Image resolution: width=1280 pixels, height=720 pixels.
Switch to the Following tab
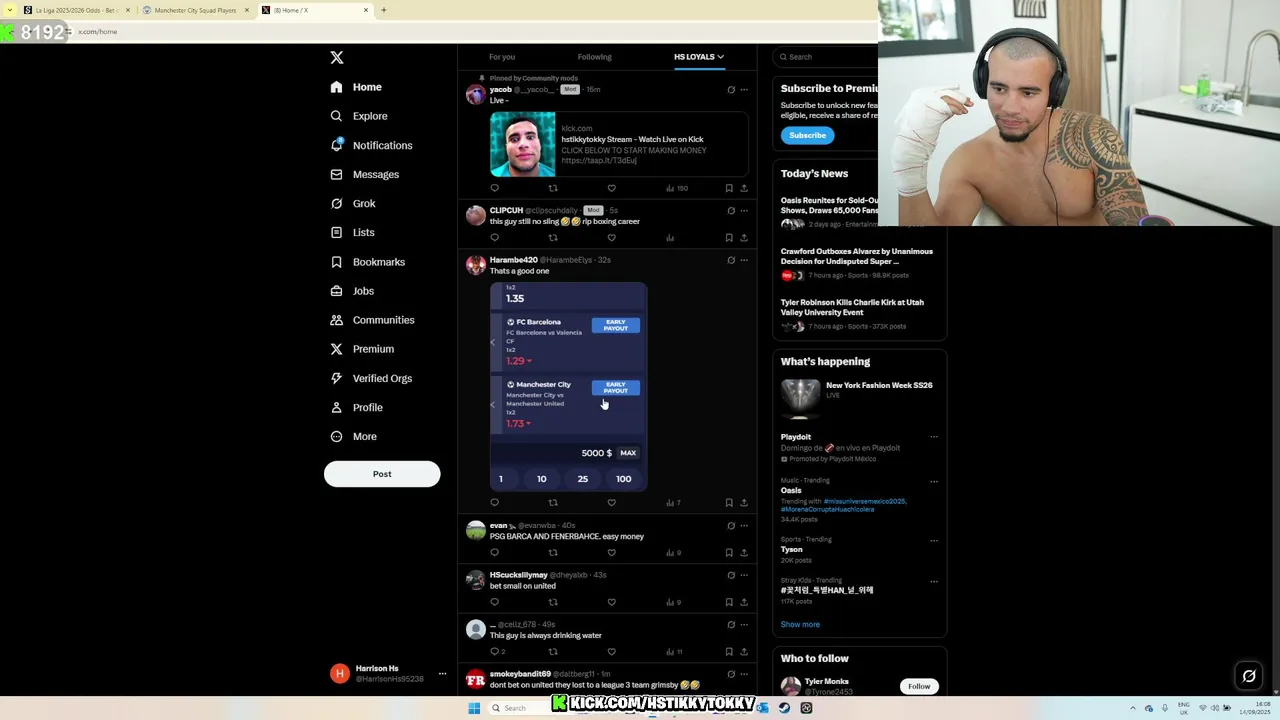594,57
